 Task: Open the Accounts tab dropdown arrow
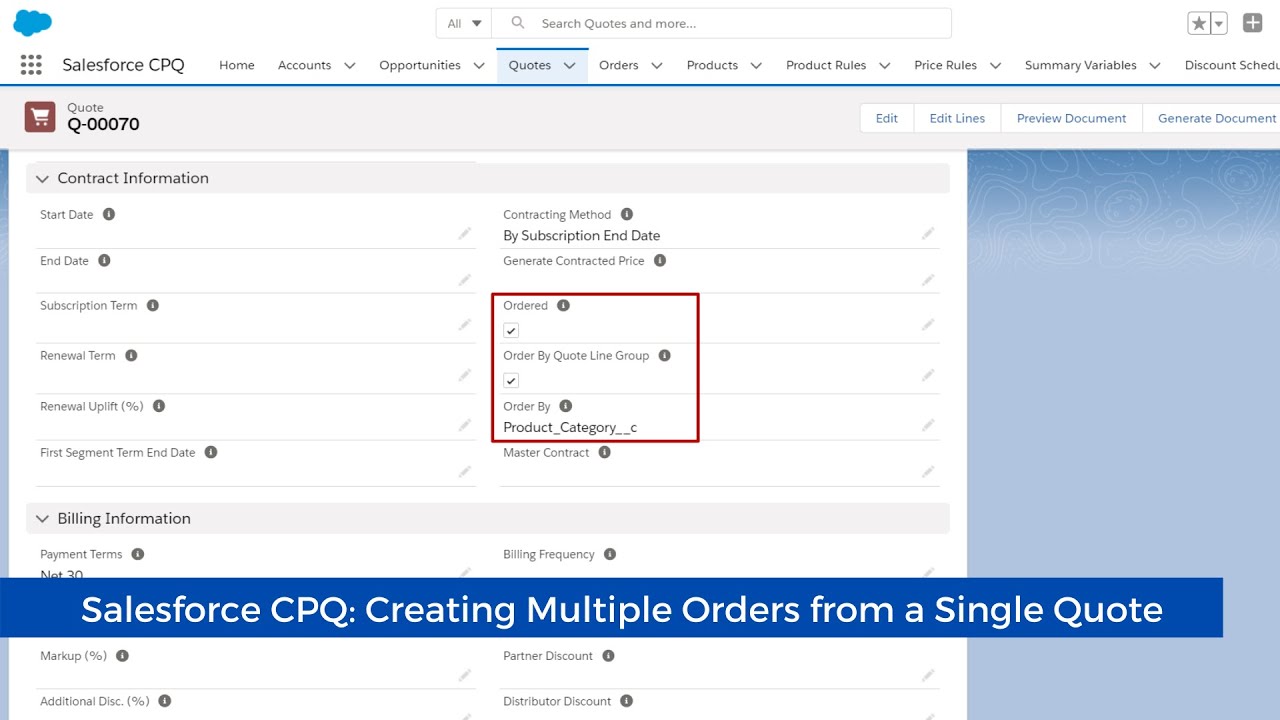pyautogui.click(x=349, y=65)
